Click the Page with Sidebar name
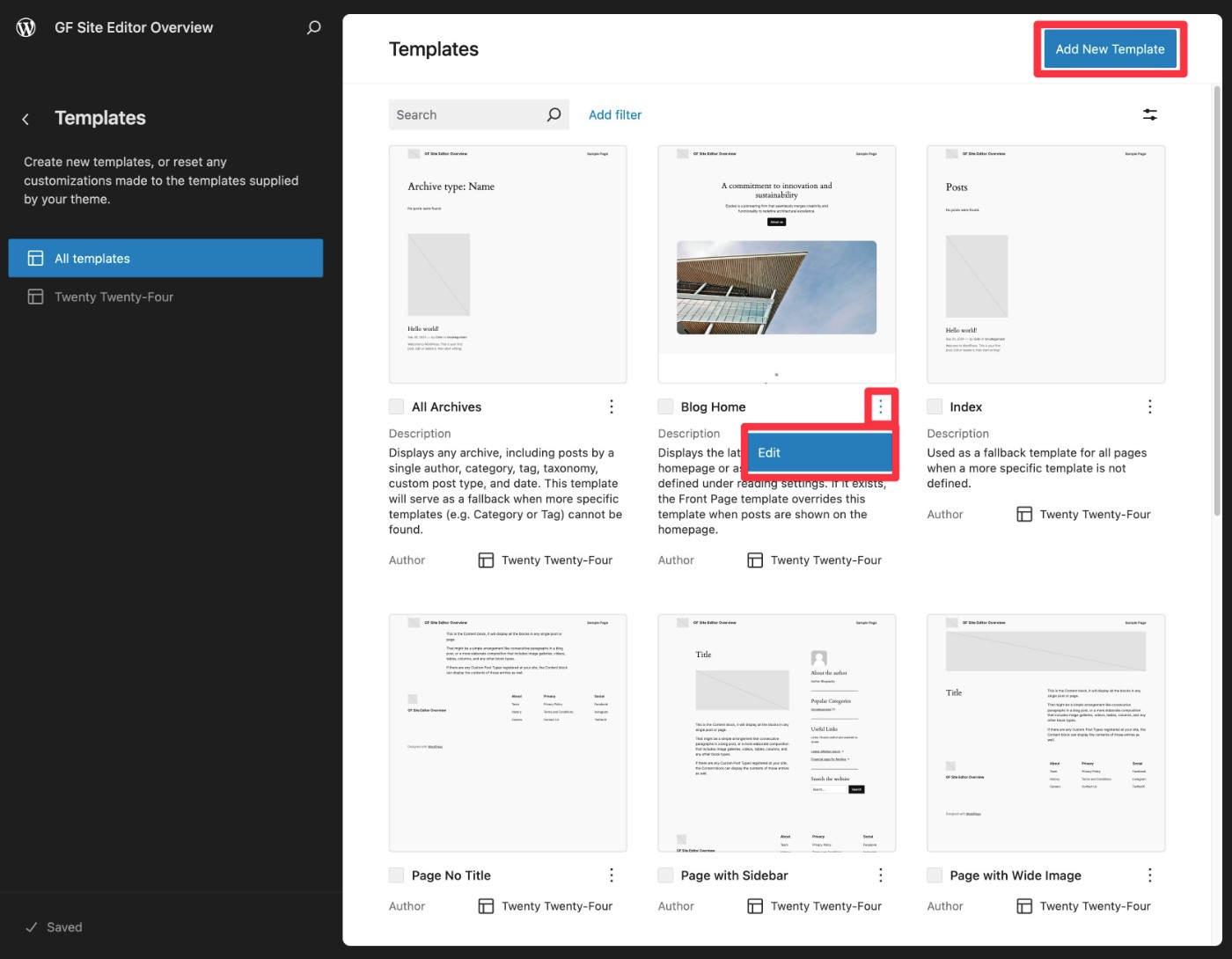Image resolution: width=1232 pixels, height=959 pixels. 735,875
